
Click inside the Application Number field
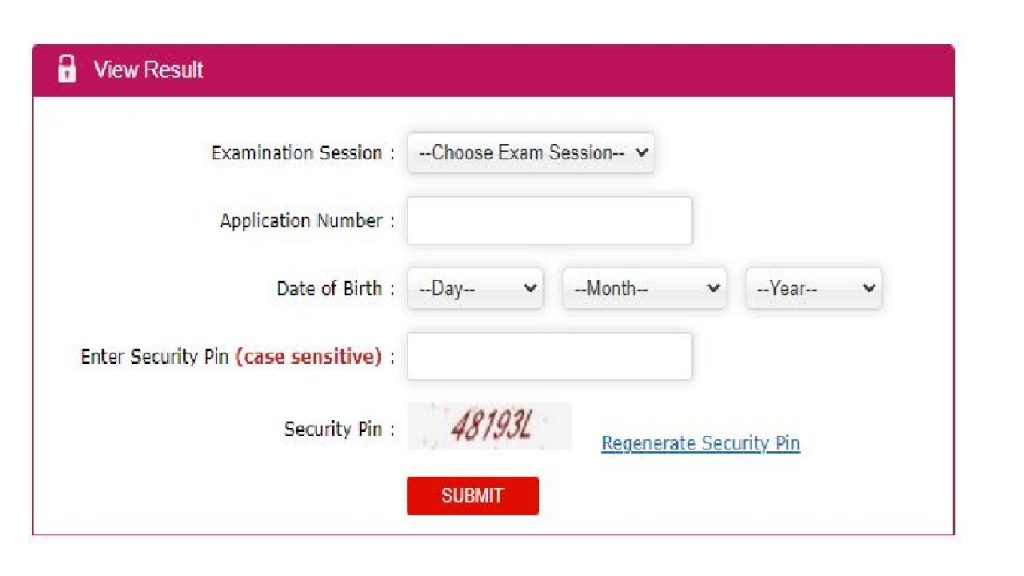pos(549,221)
